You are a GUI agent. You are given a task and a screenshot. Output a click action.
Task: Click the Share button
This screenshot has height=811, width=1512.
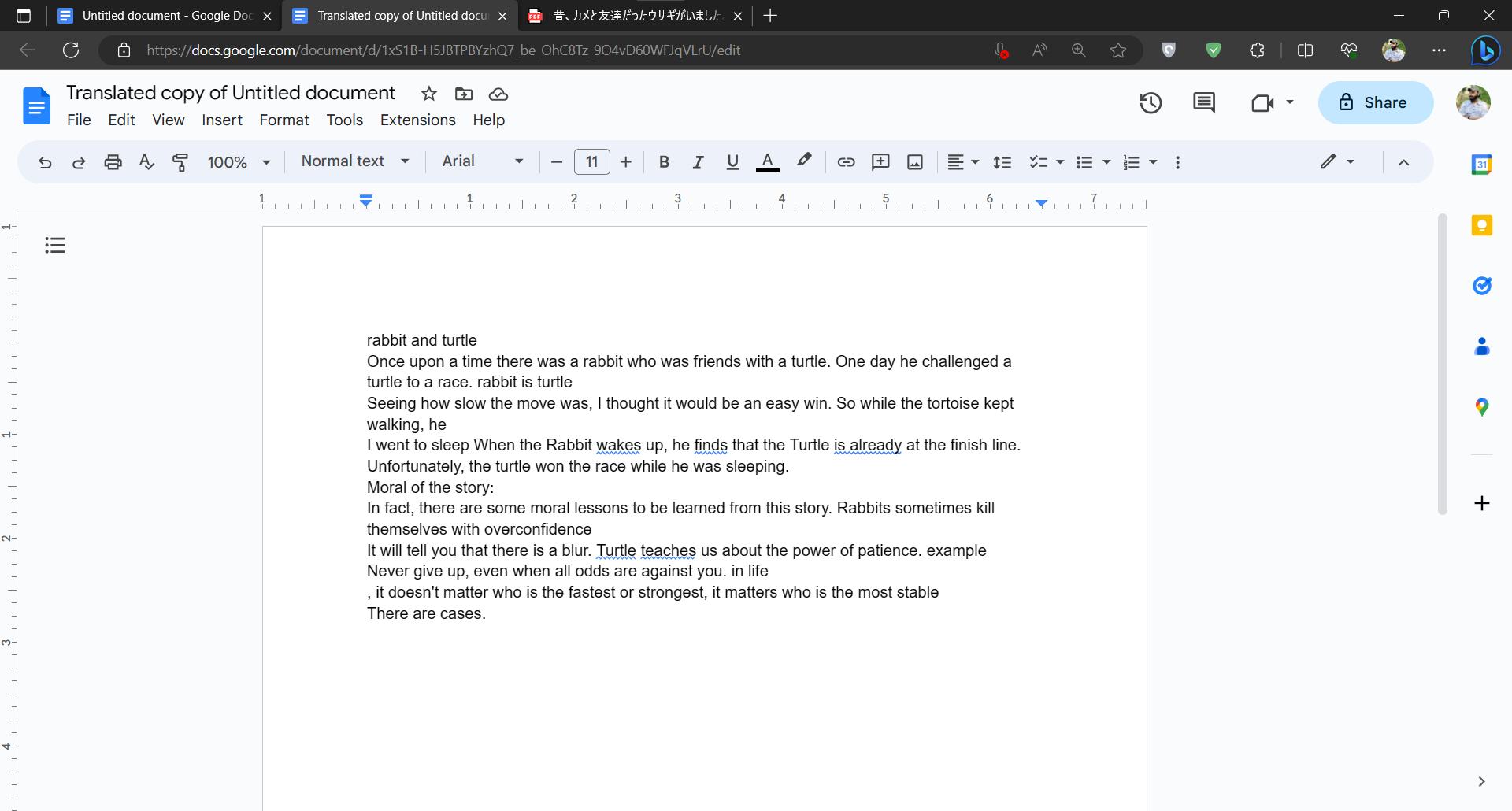pos(1375,102)
